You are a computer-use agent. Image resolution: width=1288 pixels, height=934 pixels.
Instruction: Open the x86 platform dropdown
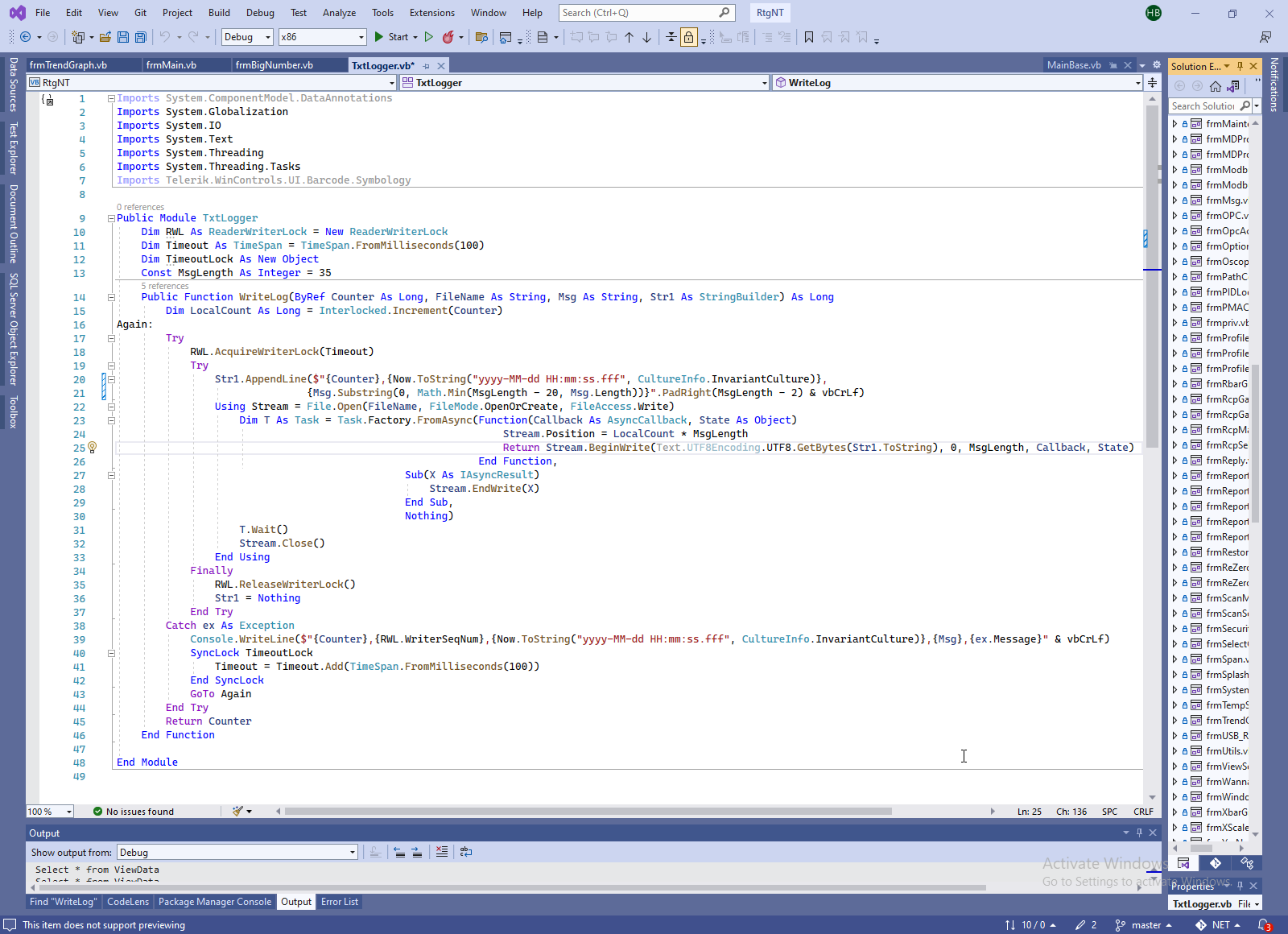pyautogui.click(x=322, y=37)
